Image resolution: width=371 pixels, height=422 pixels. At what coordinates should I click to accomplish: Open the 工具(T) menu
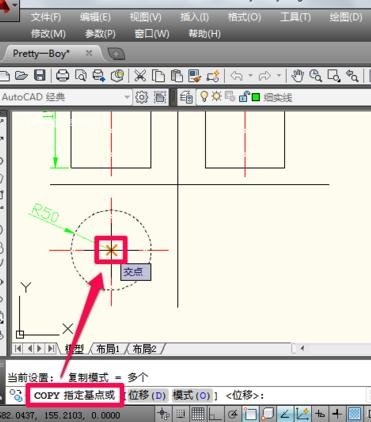click(295, 17)
